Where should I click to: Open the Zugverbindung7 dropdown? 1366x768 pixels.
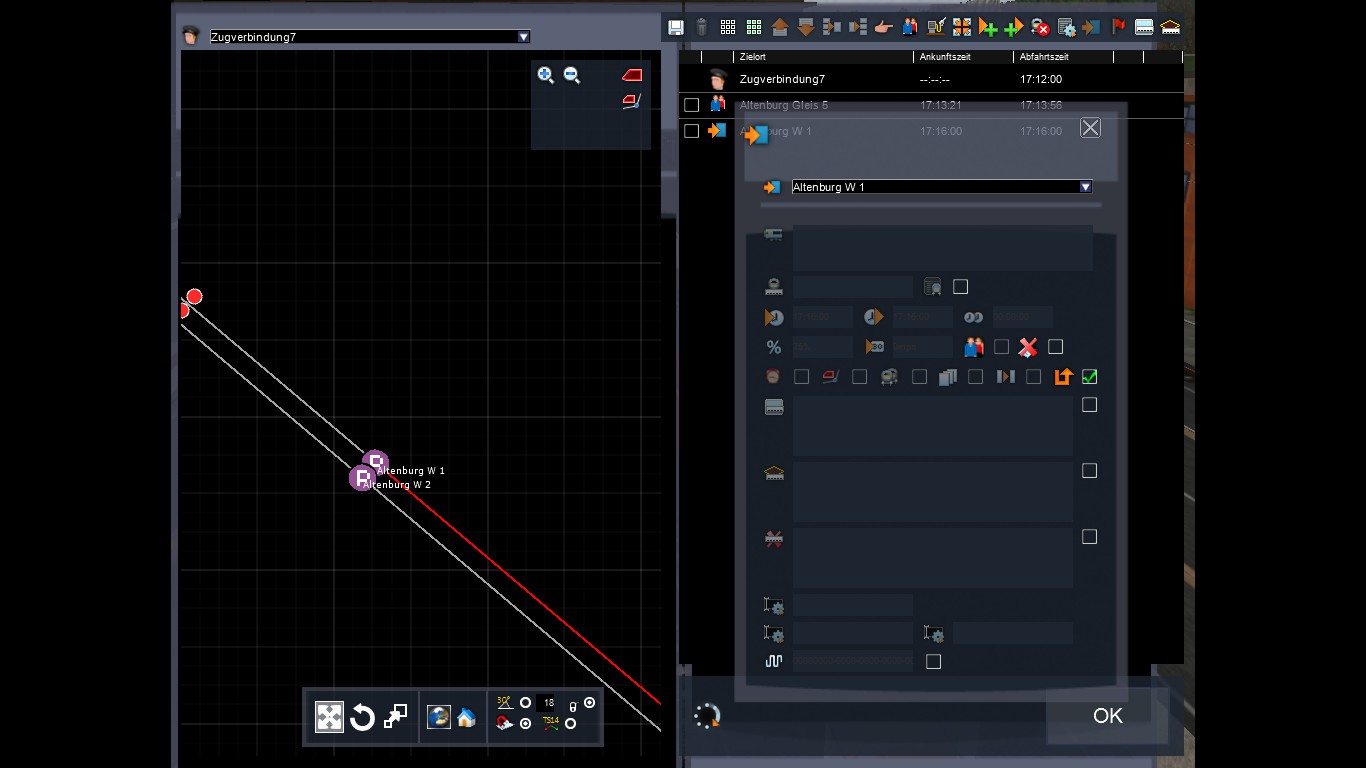[523, 37]
